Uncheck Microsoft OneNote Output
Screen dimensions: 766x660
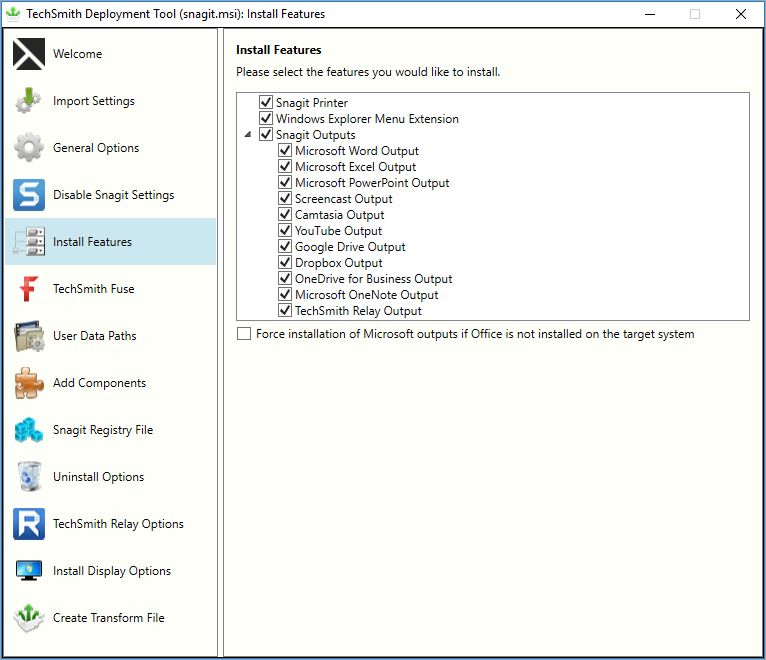point(285,294)
